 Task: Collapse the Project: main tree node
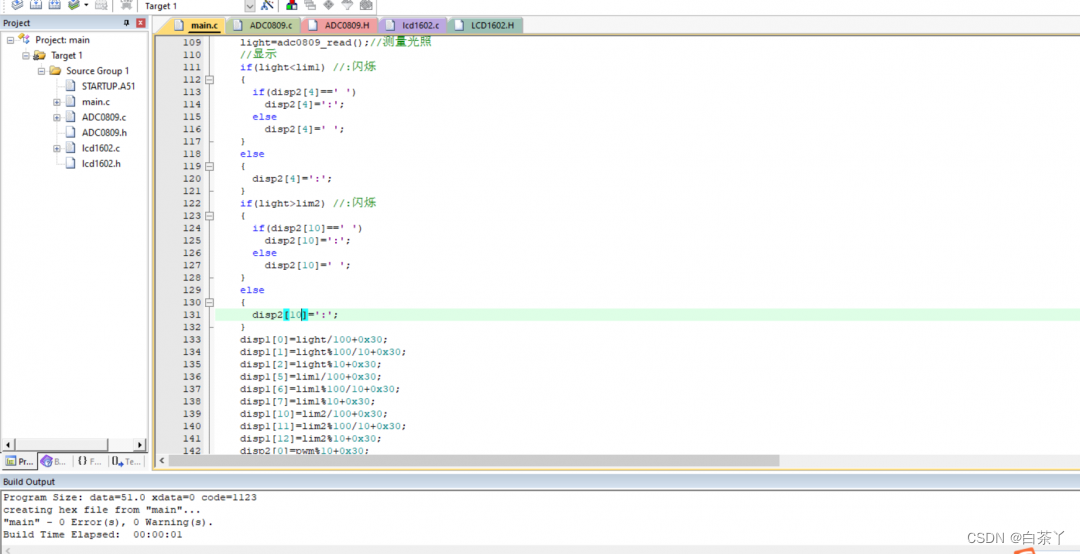coord(10,40)
